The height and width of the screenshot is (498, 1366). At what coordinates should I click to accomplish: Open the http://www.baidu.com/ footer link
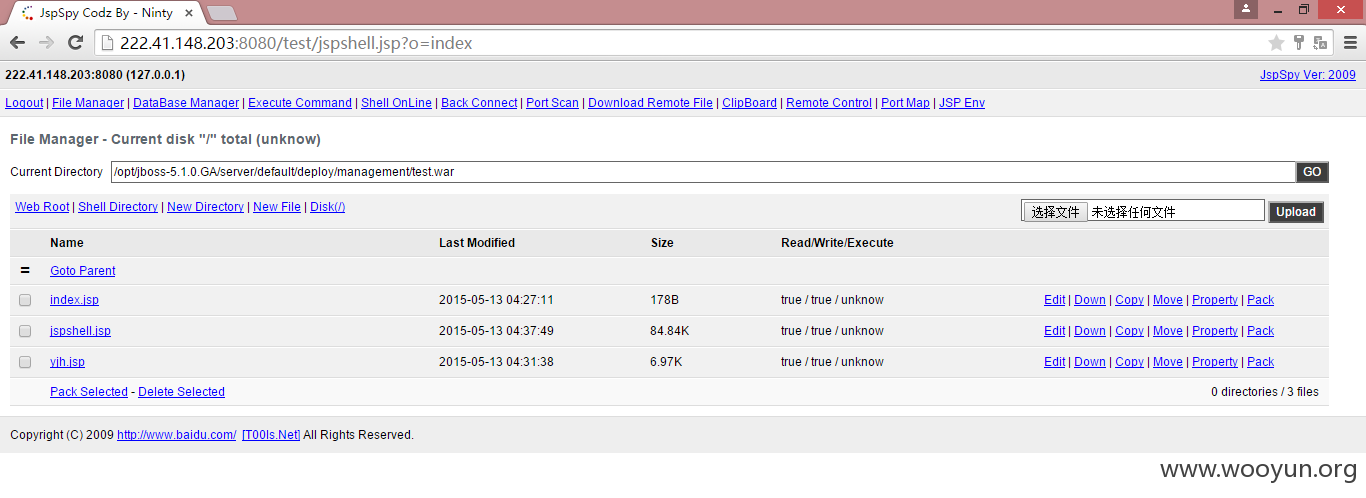click(176, 435)
